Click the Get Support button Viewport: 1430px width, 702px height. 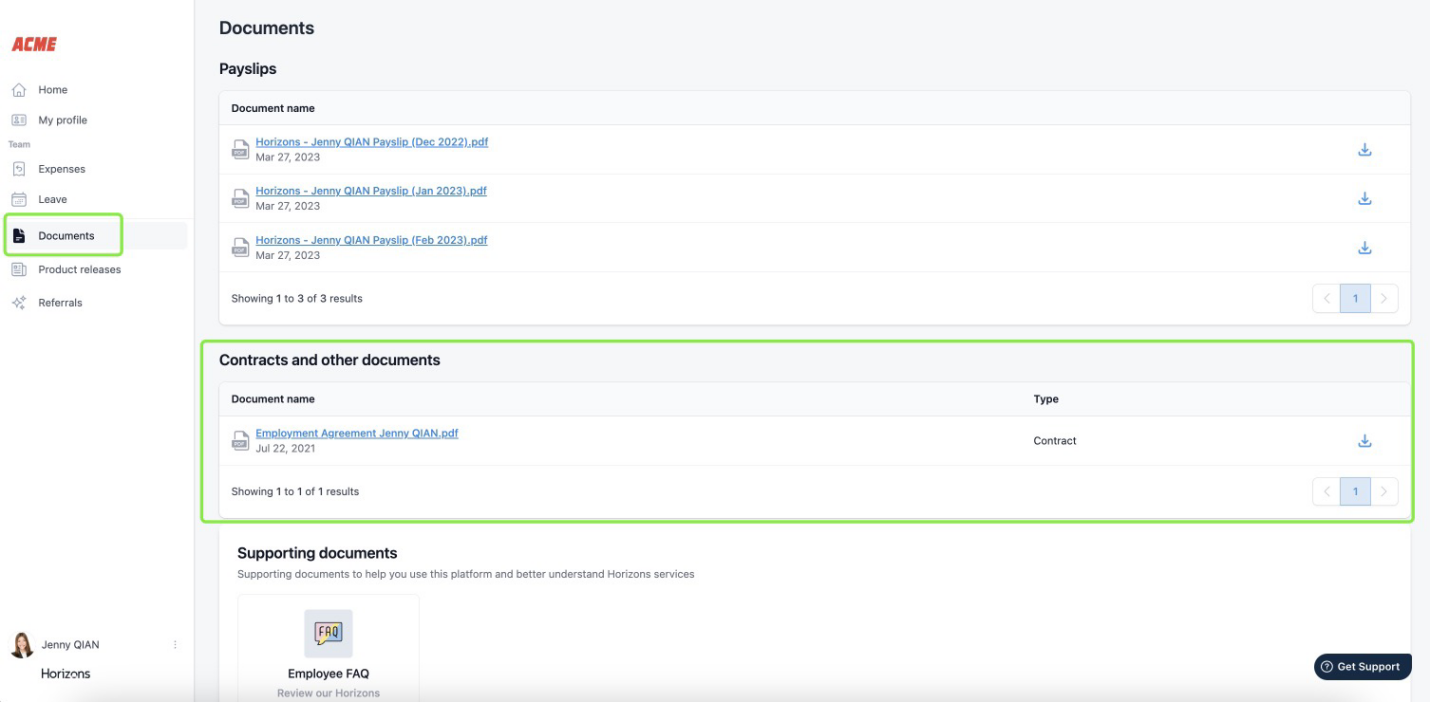pyautogui.click(x=1362, y=667)
